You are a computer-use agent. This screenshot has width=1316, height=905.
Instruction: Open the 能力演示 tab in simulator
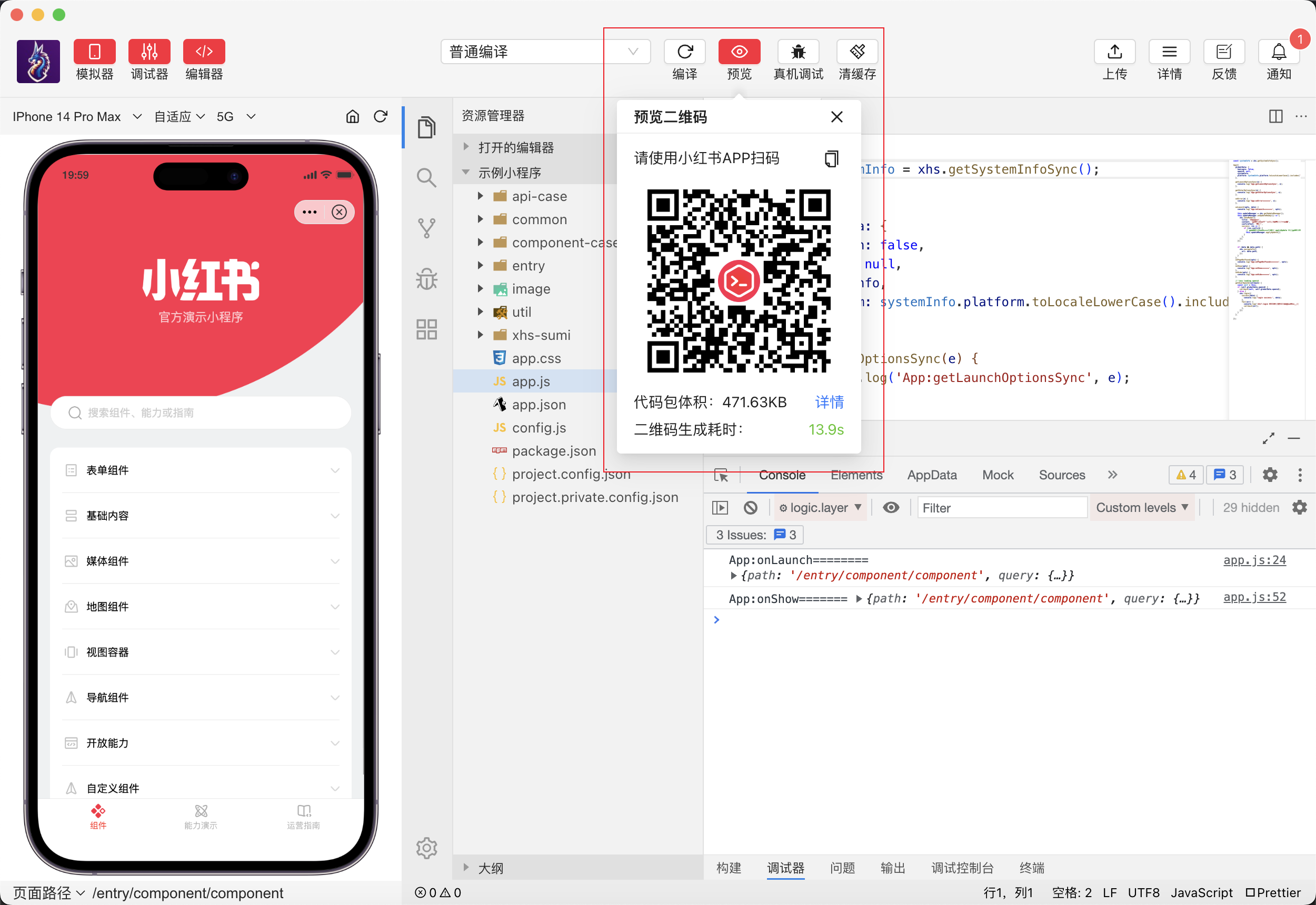pyautogui.click(x=201, y=817)
